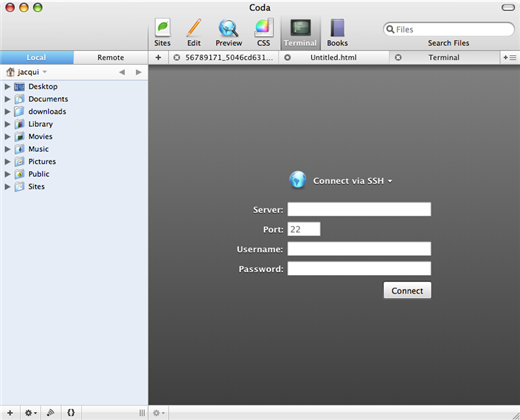
Task: Open the sidebar gear action menu
Action: click(31, 413)
